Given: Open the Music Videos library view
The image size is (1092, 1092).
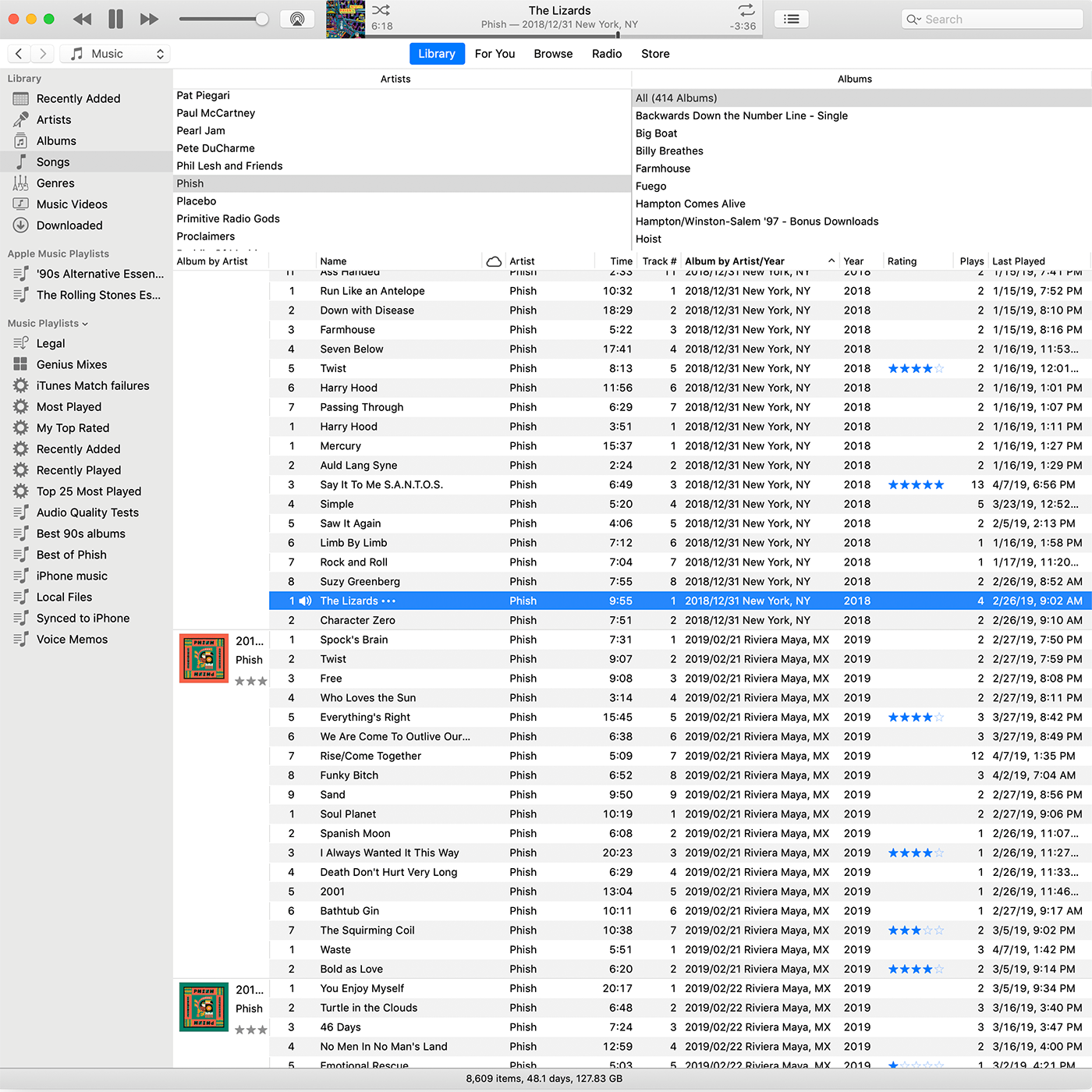Looking at the screenshot, I should click(x=86, y=204).
